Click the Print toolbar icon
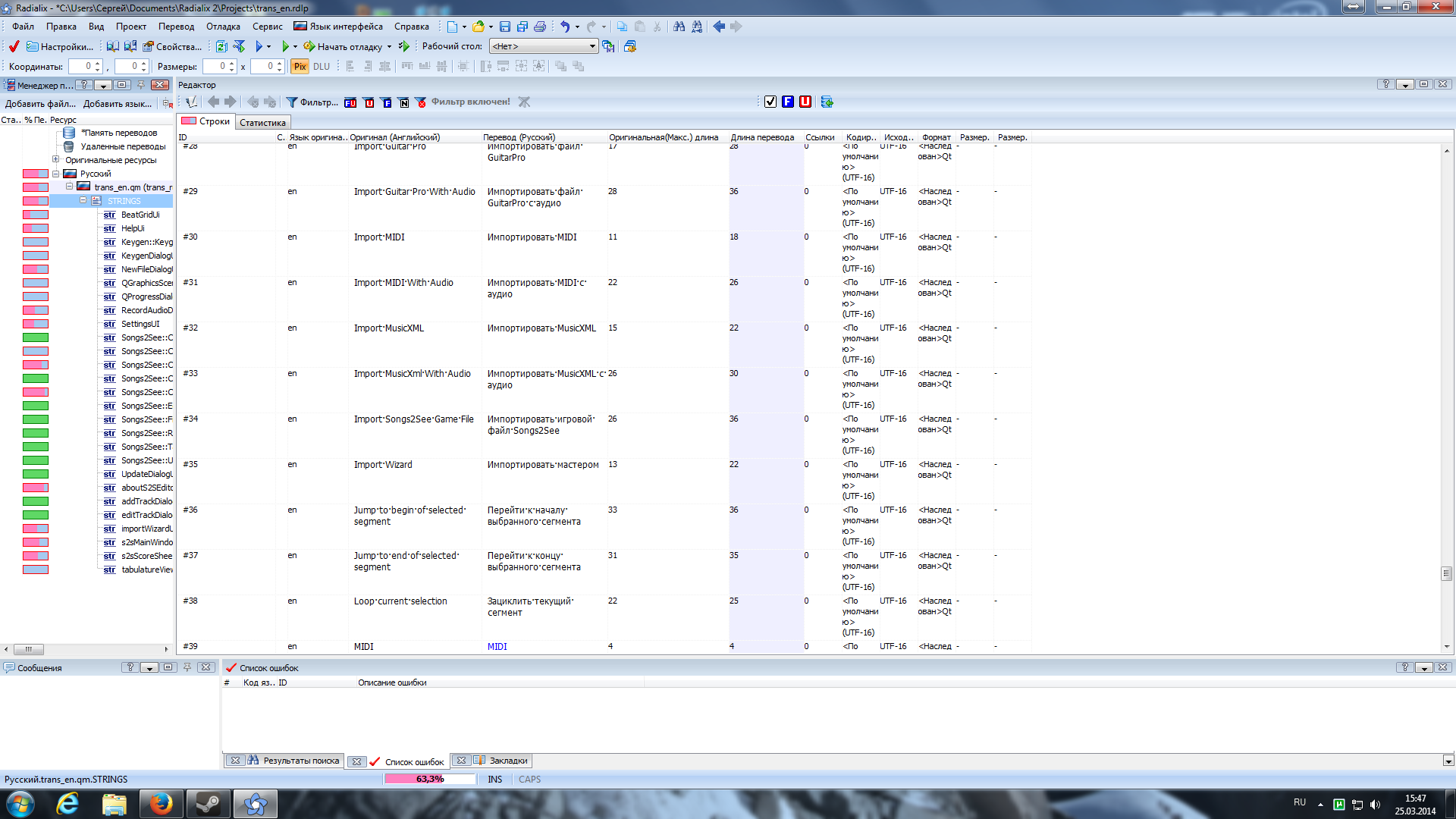 click(540, 27)
